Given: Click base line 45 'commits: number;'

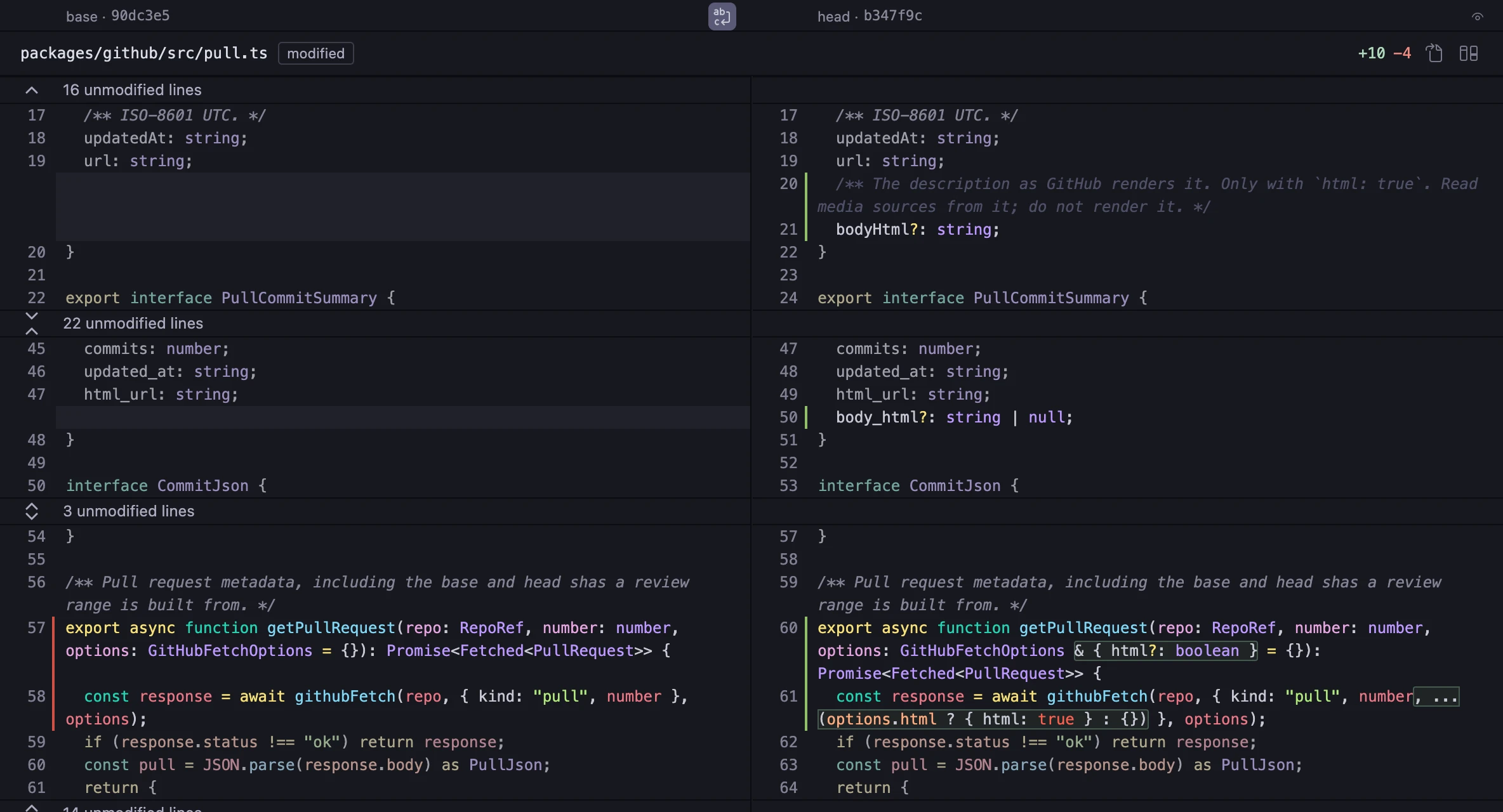Looking at the screenshot, I should [157, 349].
